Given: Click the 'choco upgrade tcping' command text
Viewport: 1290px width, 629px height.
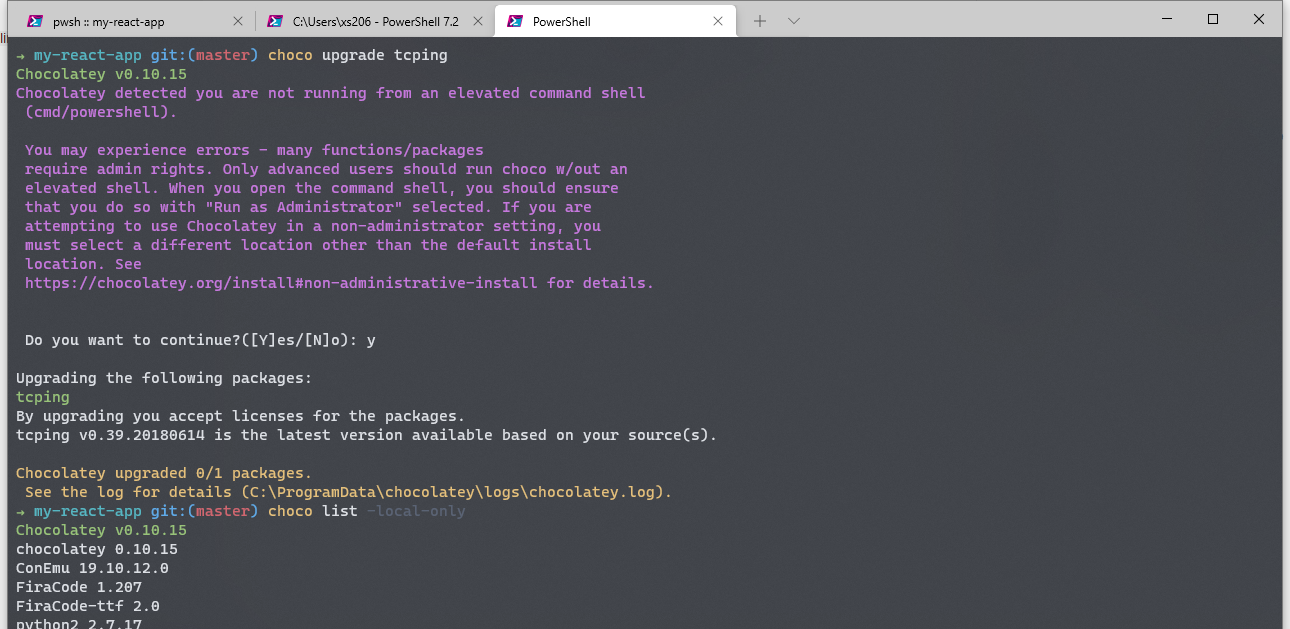Looking at the screenshot, I should [x=358, y=55].
